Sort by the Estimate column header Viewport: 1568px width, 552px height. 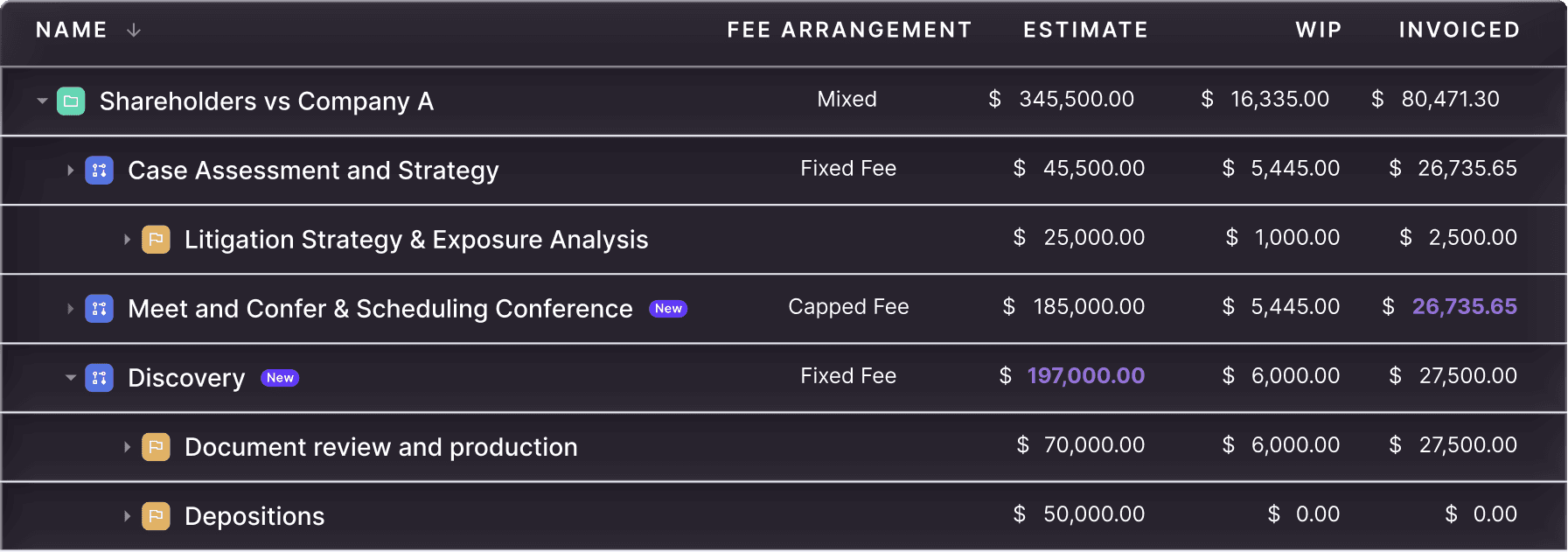[1085, 31]
